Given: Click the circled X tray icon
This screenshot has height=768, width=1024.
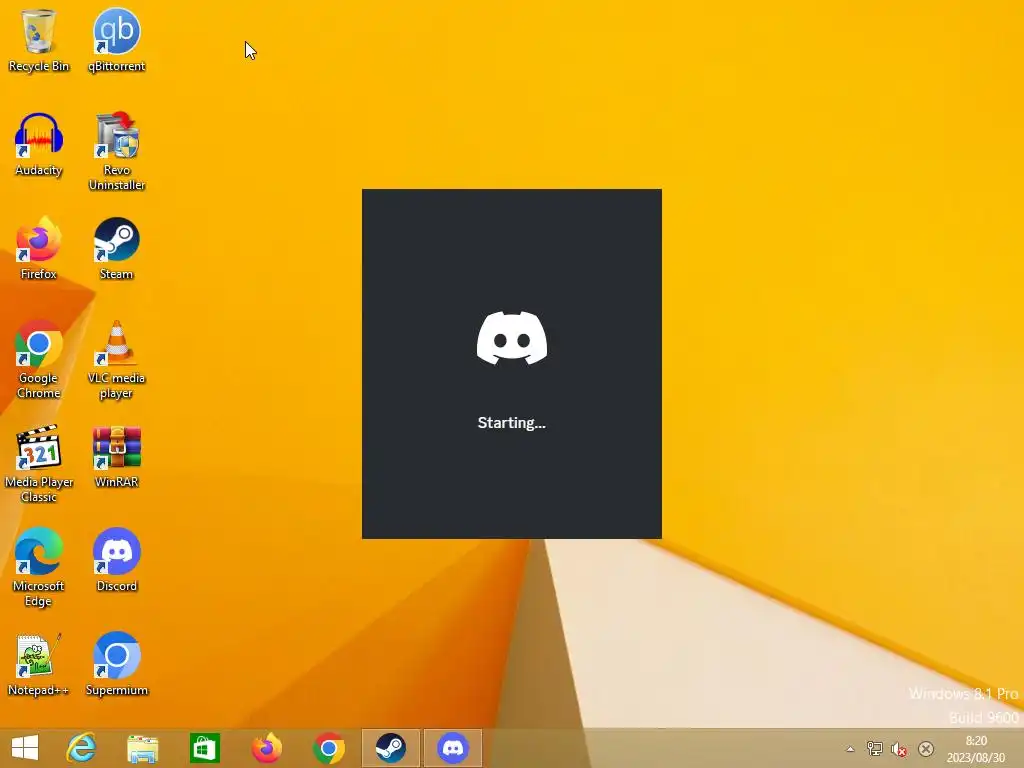Looking at the screenshot, I should point(925,749).
